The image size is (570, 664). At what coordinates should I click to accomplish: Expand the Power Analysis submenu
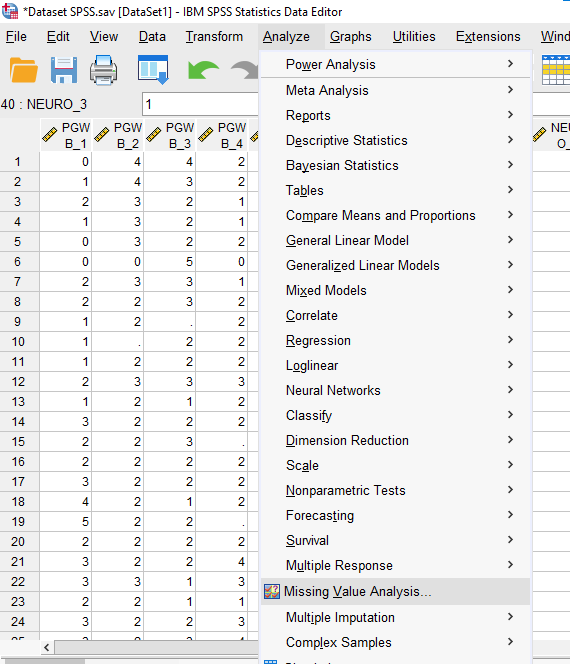click(x=396, y=64)
